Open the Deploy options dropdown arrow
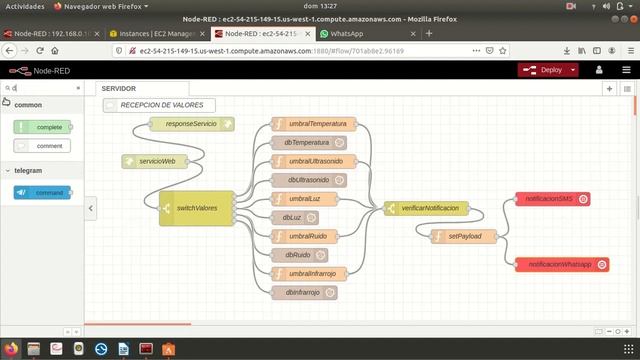 (573, 70)
